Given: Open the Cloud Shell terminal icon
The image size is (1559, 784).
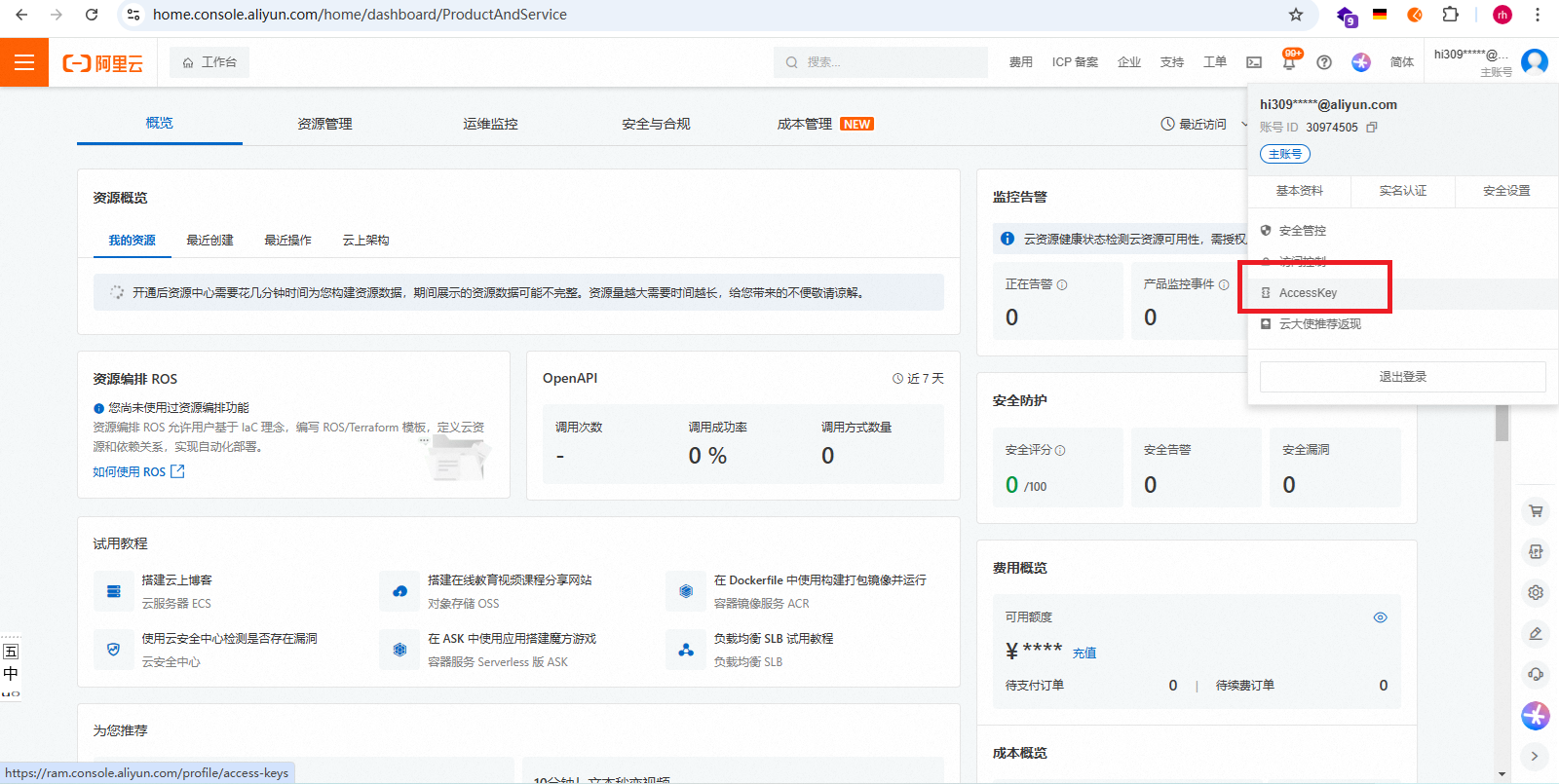Looking at the screenshot, I should [x=1254, y=62].
